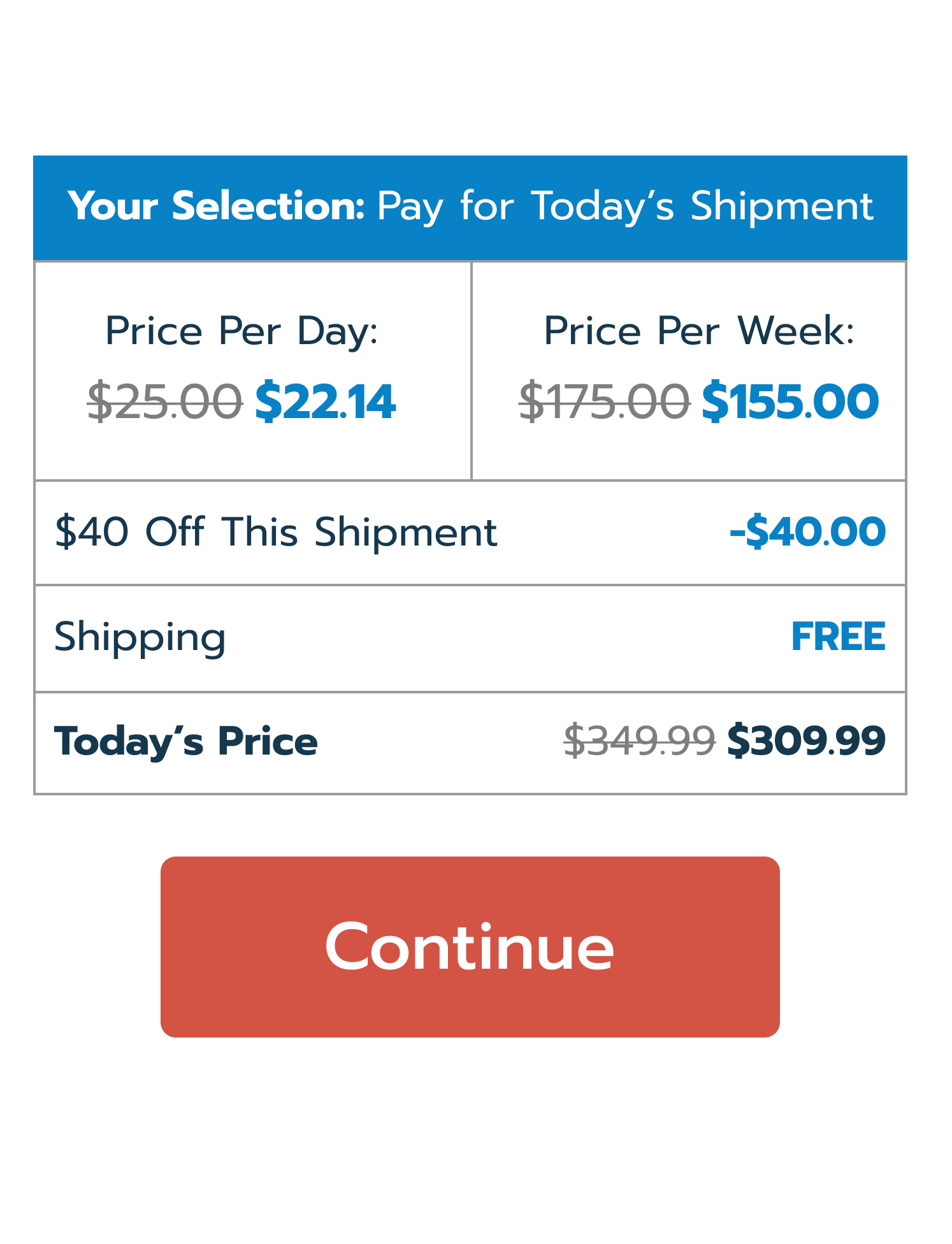Click the "Price Per Day:" label
Screen dimensions: 952x1244
click(242, 331)
